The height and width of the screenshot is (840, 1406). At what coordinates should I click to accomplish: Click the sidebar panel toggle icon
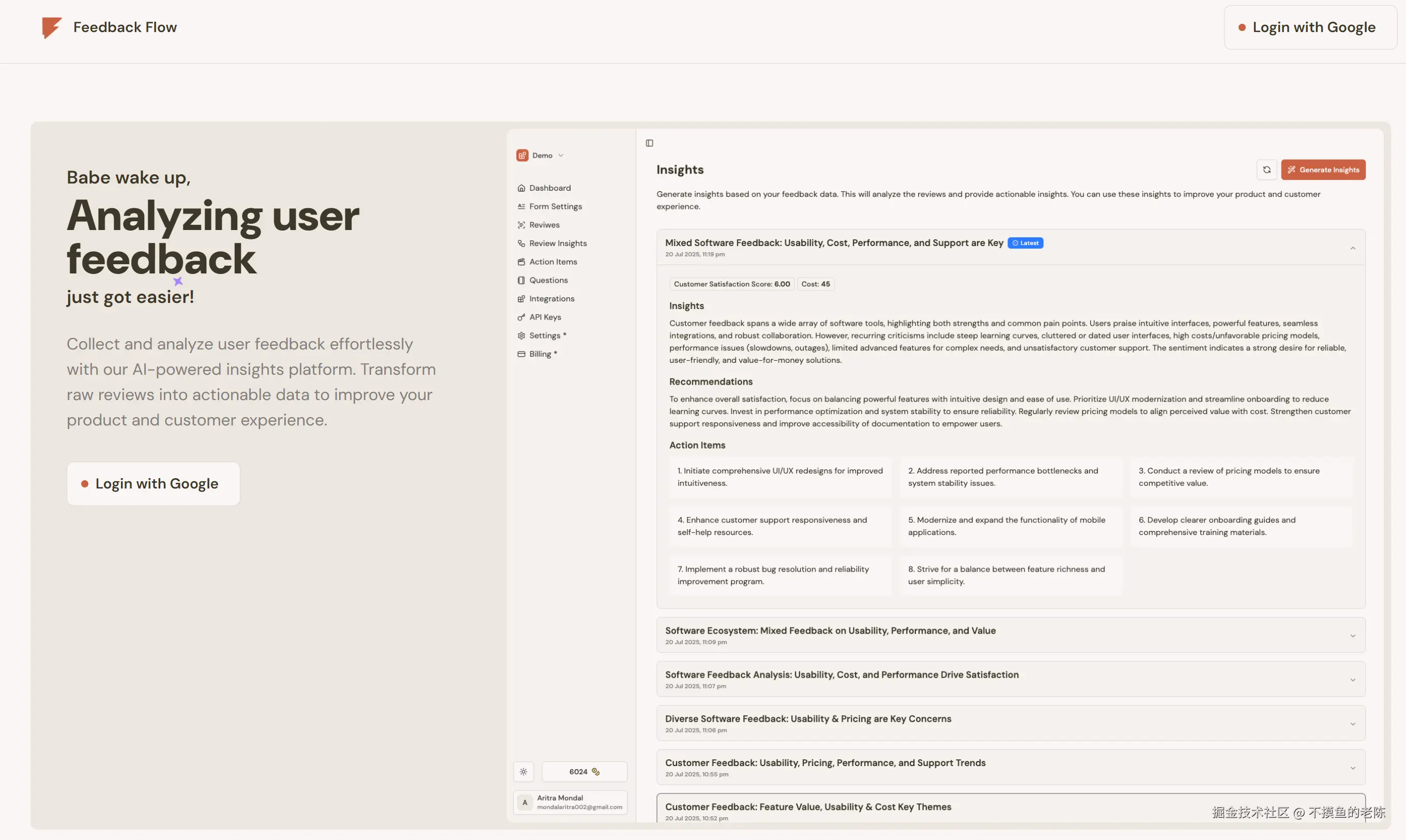pyautogui.click(x=649, y=143)
